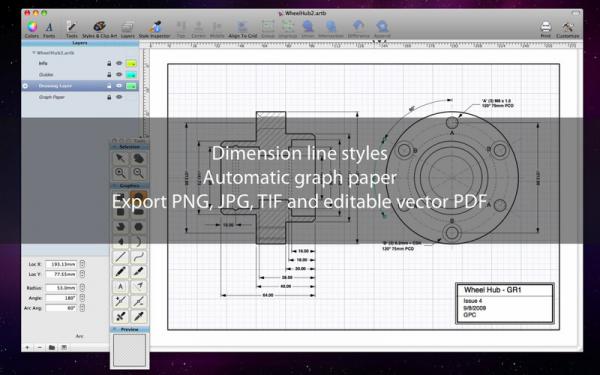Image resolution: width=600 pixels, height=375 pixels.
Task: Collapse the Selection section in Tools palette
Action: 113,147
